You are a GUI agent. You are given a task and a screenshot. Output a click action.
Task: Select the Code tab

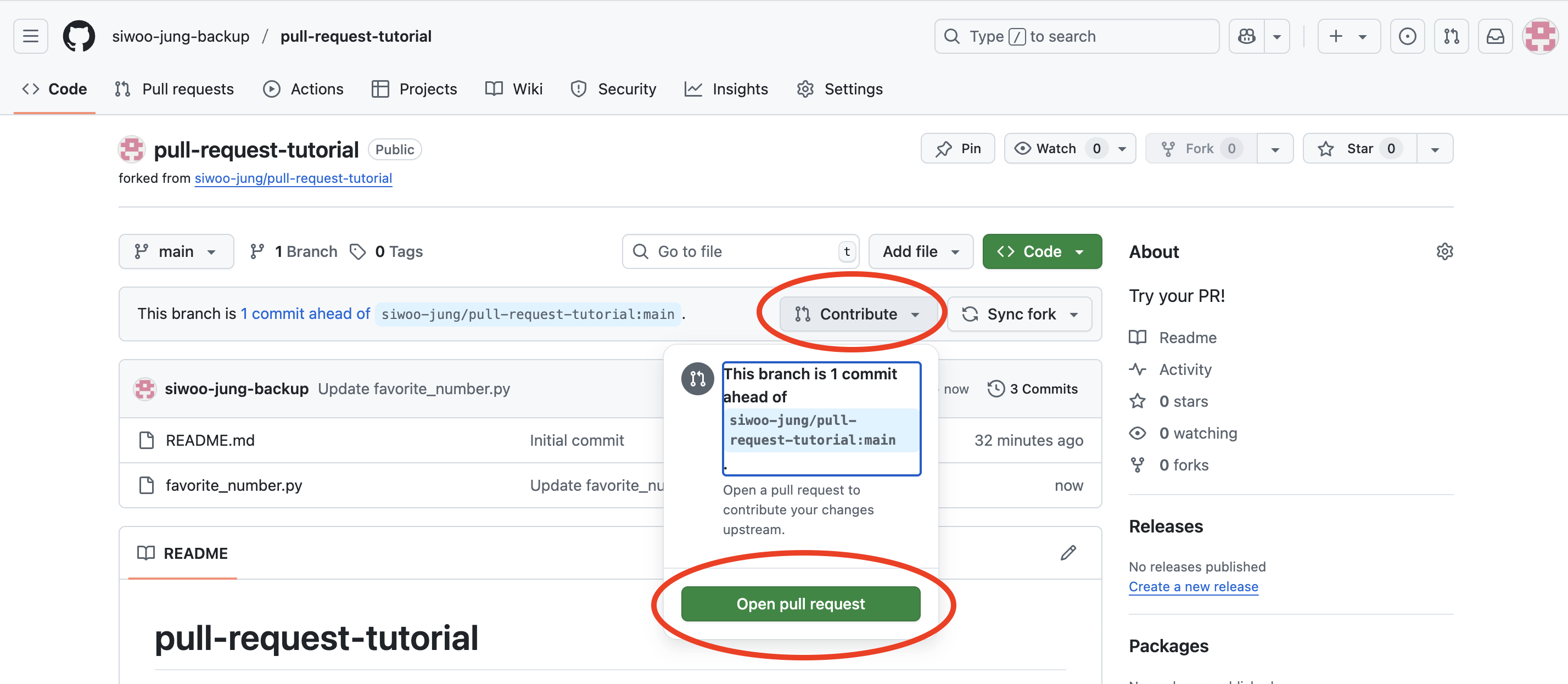pyautogui.click(x=55, y=89)
